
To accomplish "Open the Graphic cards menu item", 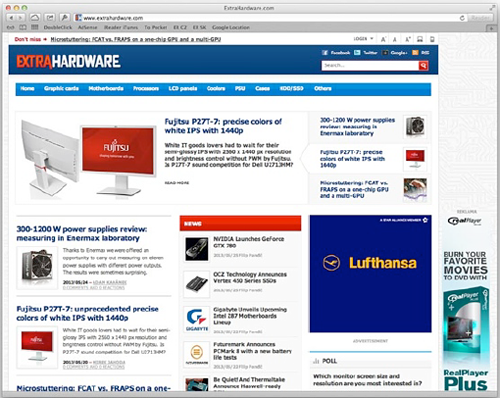I will pyautogui.click(x=61, y=88).
